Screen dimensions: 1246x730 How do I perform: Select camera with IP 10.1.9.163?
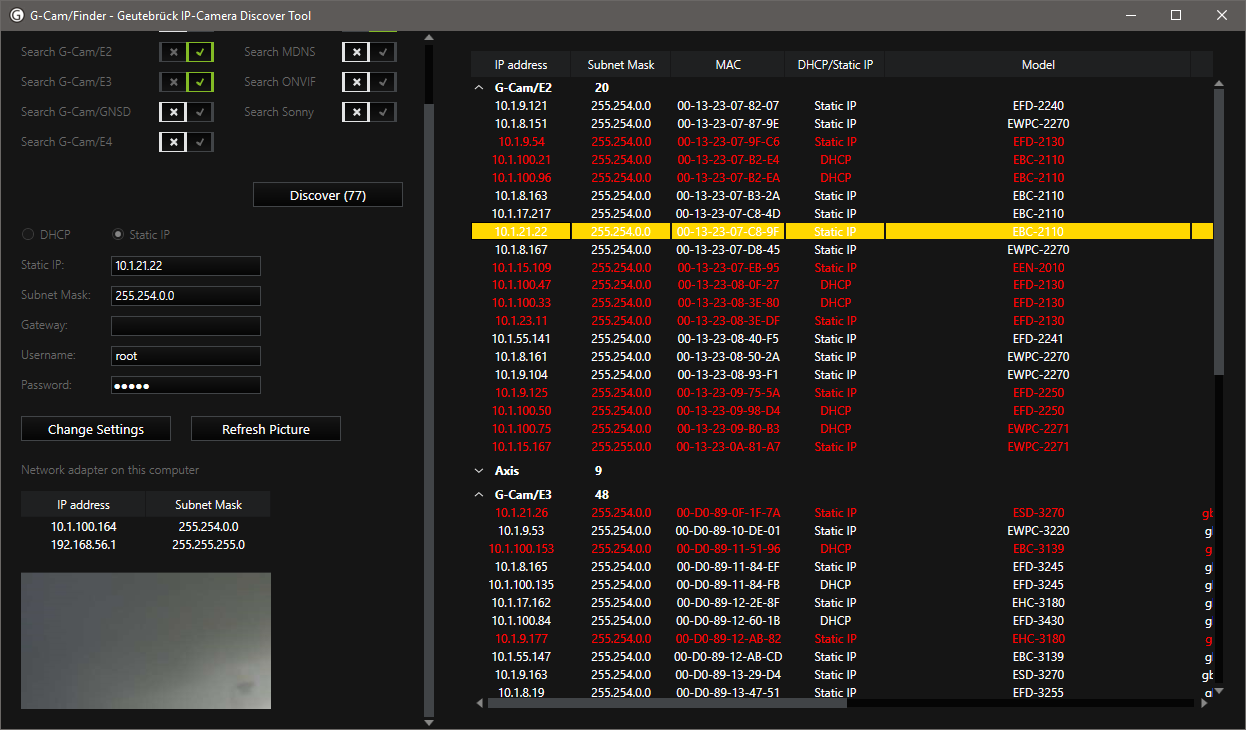click(x=521, y=675)
